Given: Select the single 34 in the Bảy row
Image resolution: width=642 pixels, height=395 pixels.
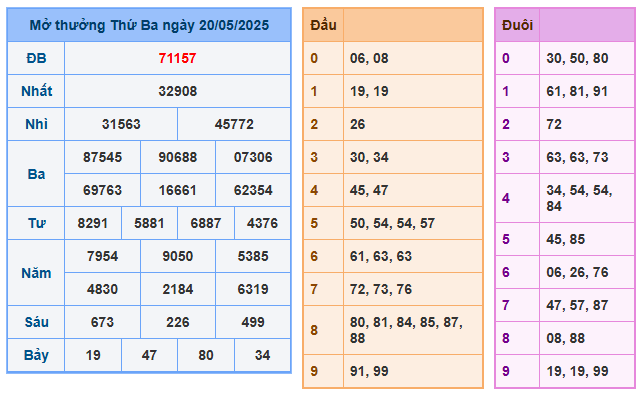Looking at the screenshot, I should point(262,355).
